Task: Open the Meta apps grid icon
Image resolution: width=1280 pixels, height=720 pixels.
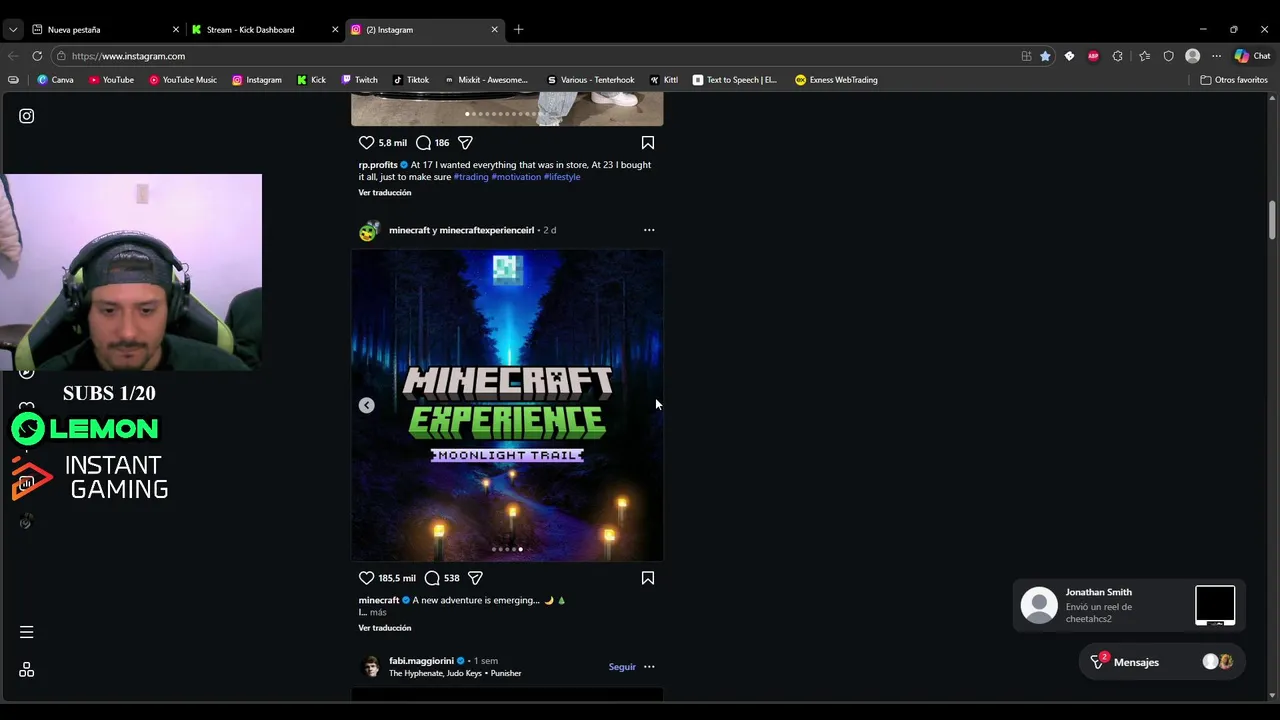Action: pyautogui.click(x=27, y=670)
